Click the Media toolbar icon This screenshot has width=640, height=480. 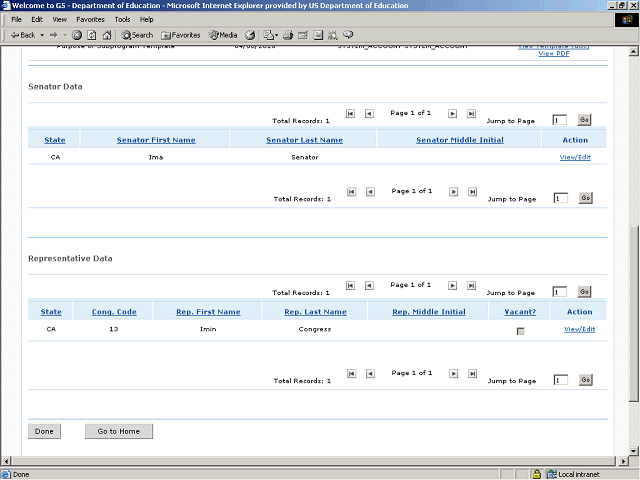[x=223, y=35]
